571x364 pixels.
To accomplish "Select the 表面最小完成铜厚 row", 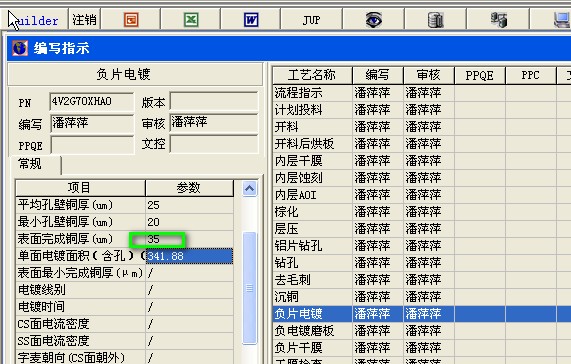I will coord(125,273).
